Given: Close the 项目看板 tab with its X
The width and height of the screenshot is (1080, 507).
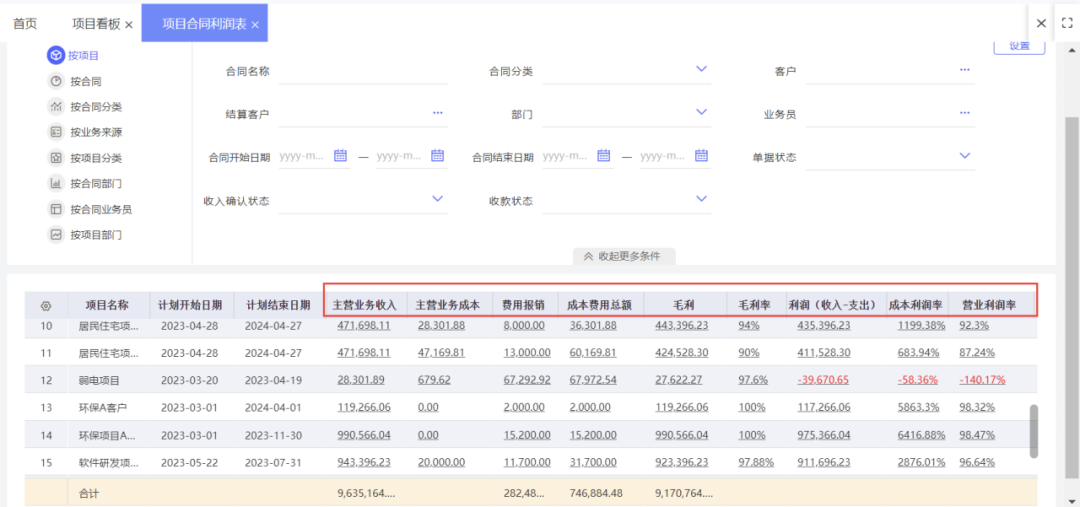Looking at the screenshot, I should click(x=129, y=25).
